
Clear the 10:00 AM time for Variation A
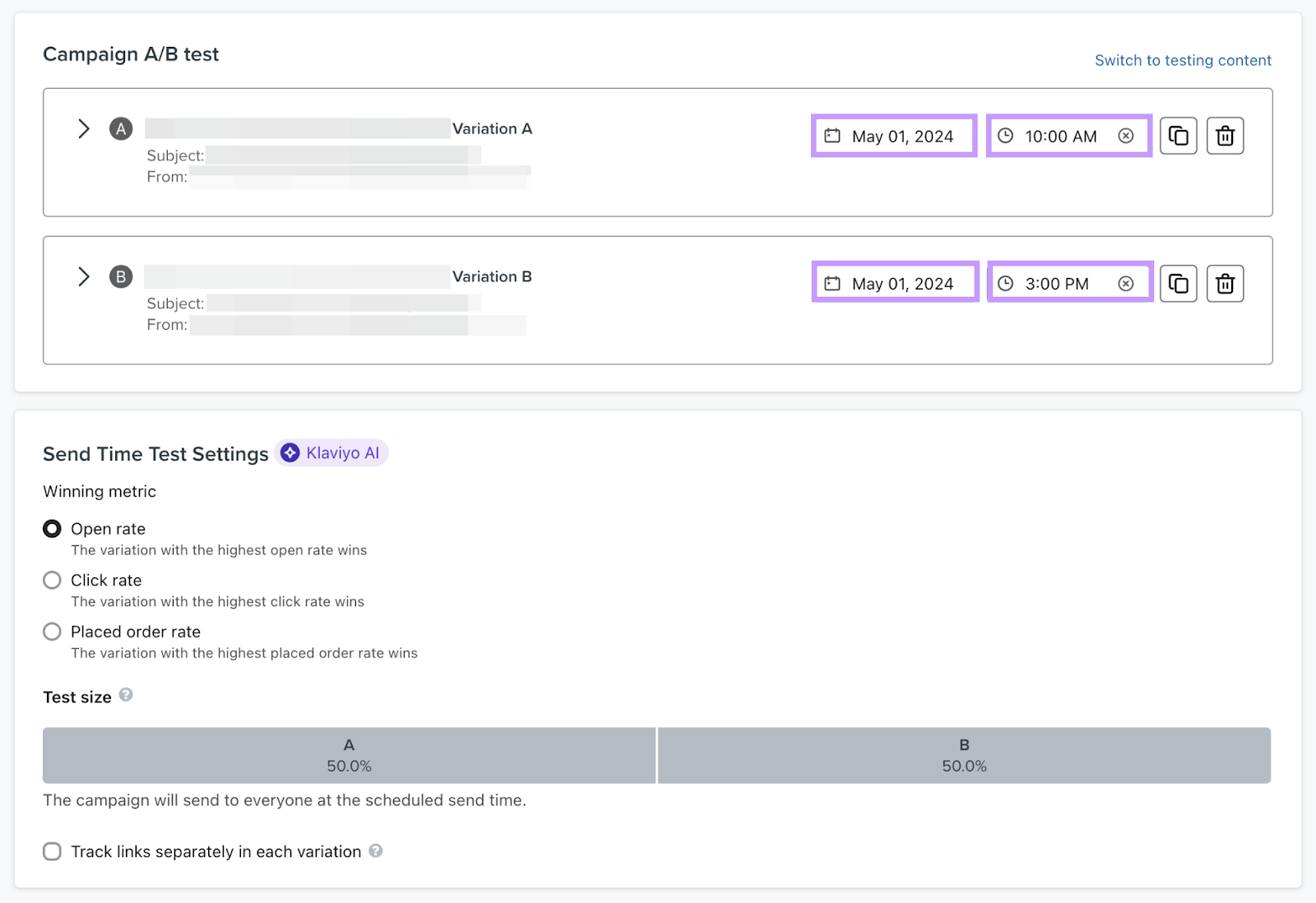pos(1126,136)
